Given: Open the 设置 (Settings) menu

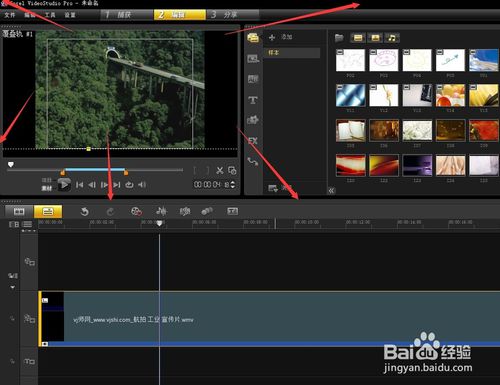Looking at the screenshot, I should click(x=70, y=15).
